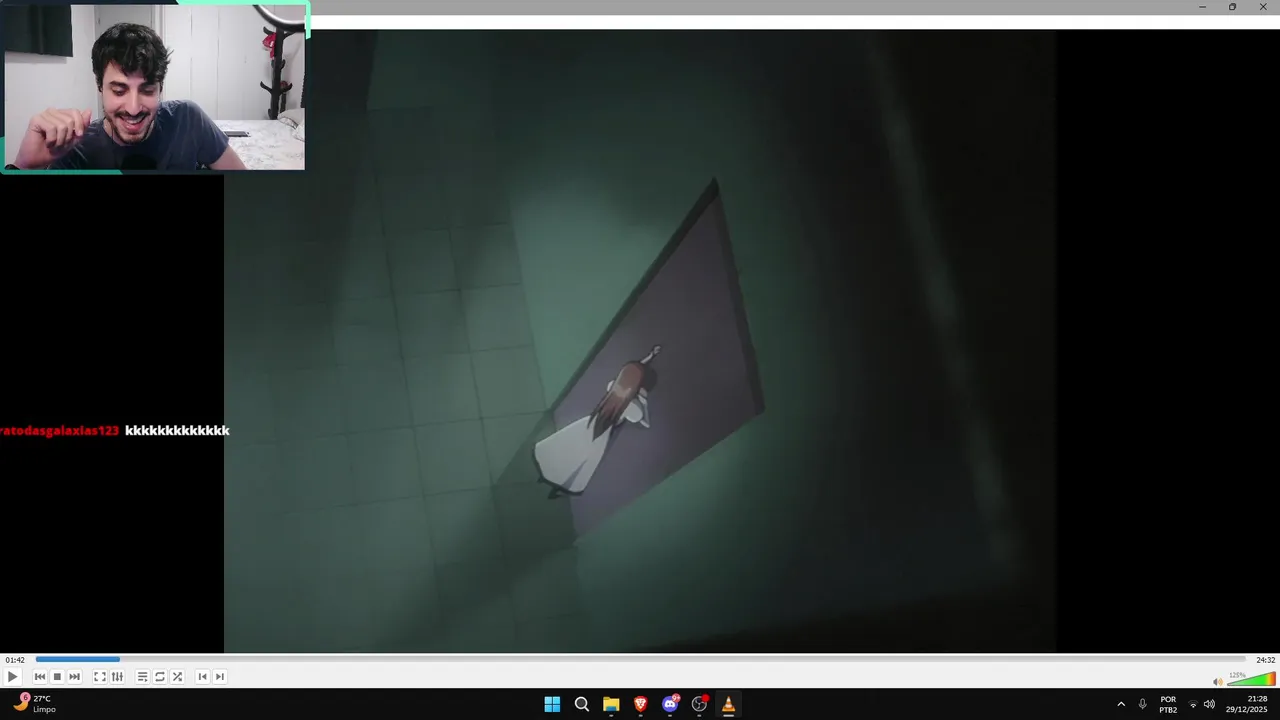Click the chat message kkkkkkkkkkkkkk

pos(177,430)
